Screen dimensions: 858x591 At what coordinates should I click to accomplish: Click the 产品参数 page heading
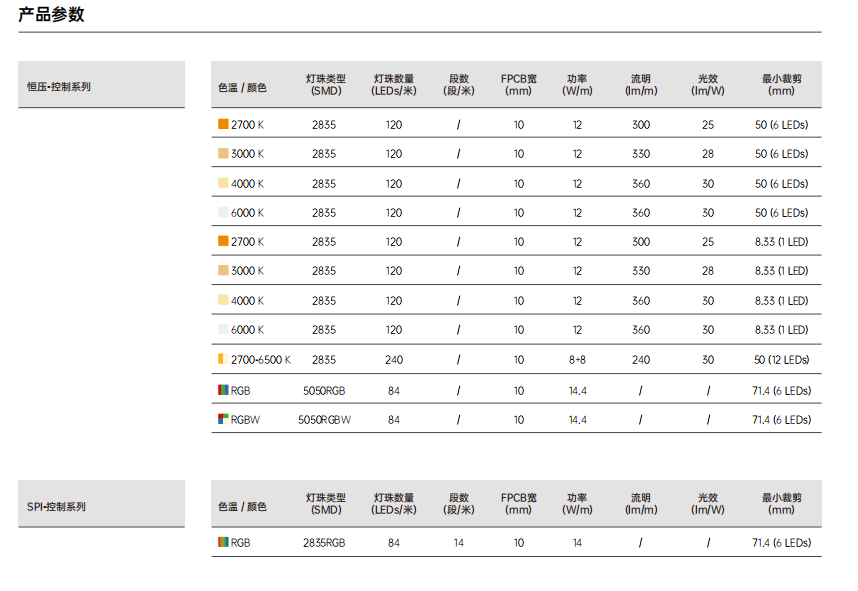point(51,14)
